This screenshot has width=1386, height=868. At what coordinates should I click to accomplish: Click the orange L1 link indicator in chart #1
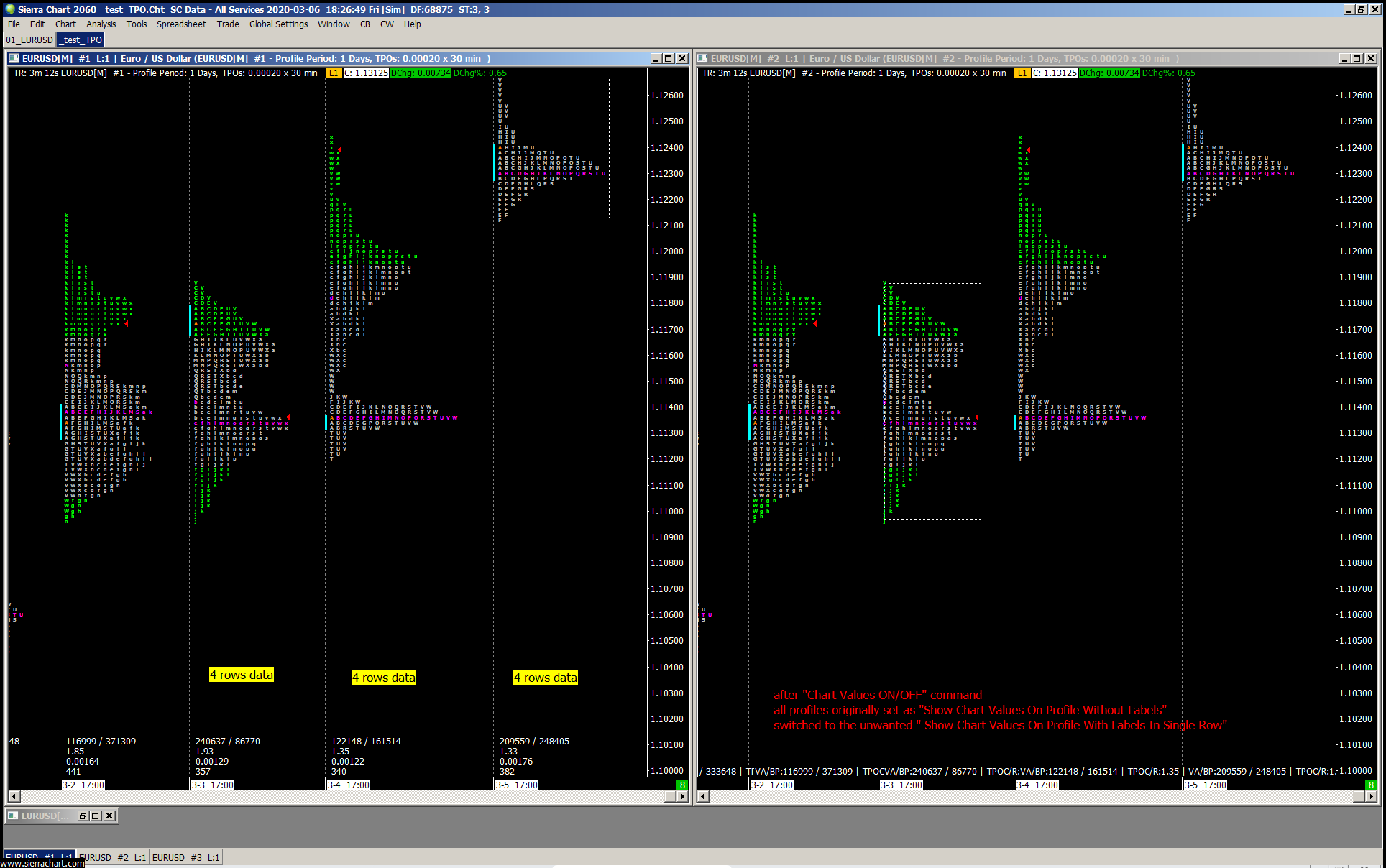tap(333, 73)
